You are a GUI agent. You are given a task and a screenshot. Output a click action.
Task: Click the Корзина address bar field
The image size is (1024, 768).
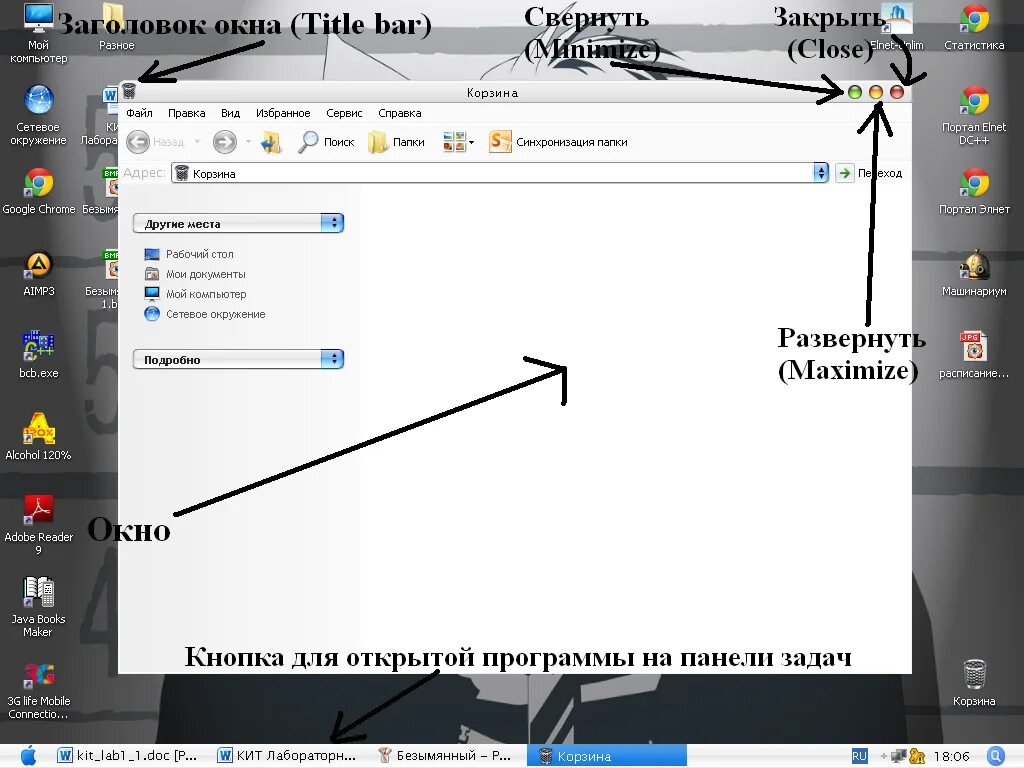[x=493, y=173]
